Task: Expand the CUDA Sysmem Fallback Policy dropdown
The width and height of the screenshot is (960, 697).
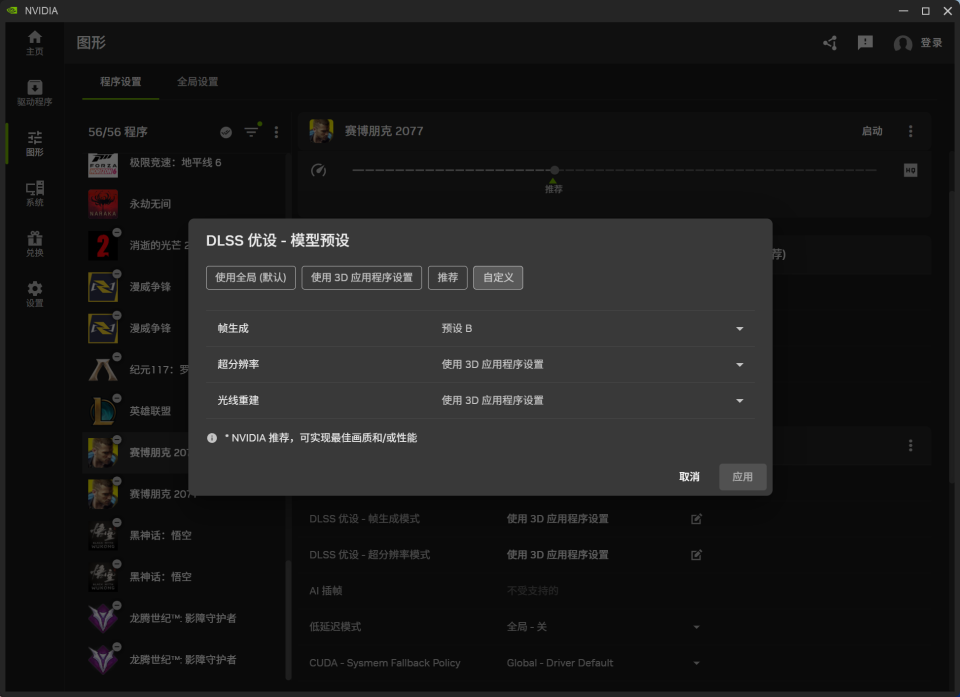Action: click(696, 663)
